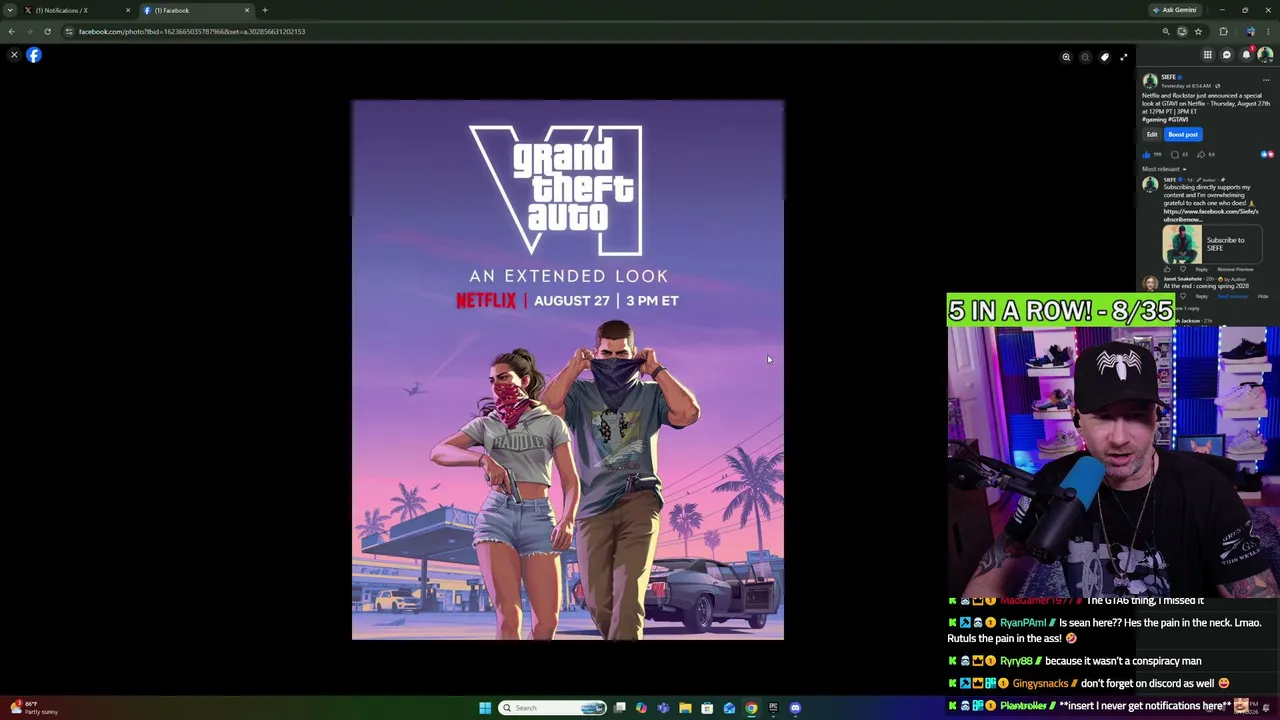Reload the current page
The width and height of the screenshot is (1280, 720).
click(47, 31)
